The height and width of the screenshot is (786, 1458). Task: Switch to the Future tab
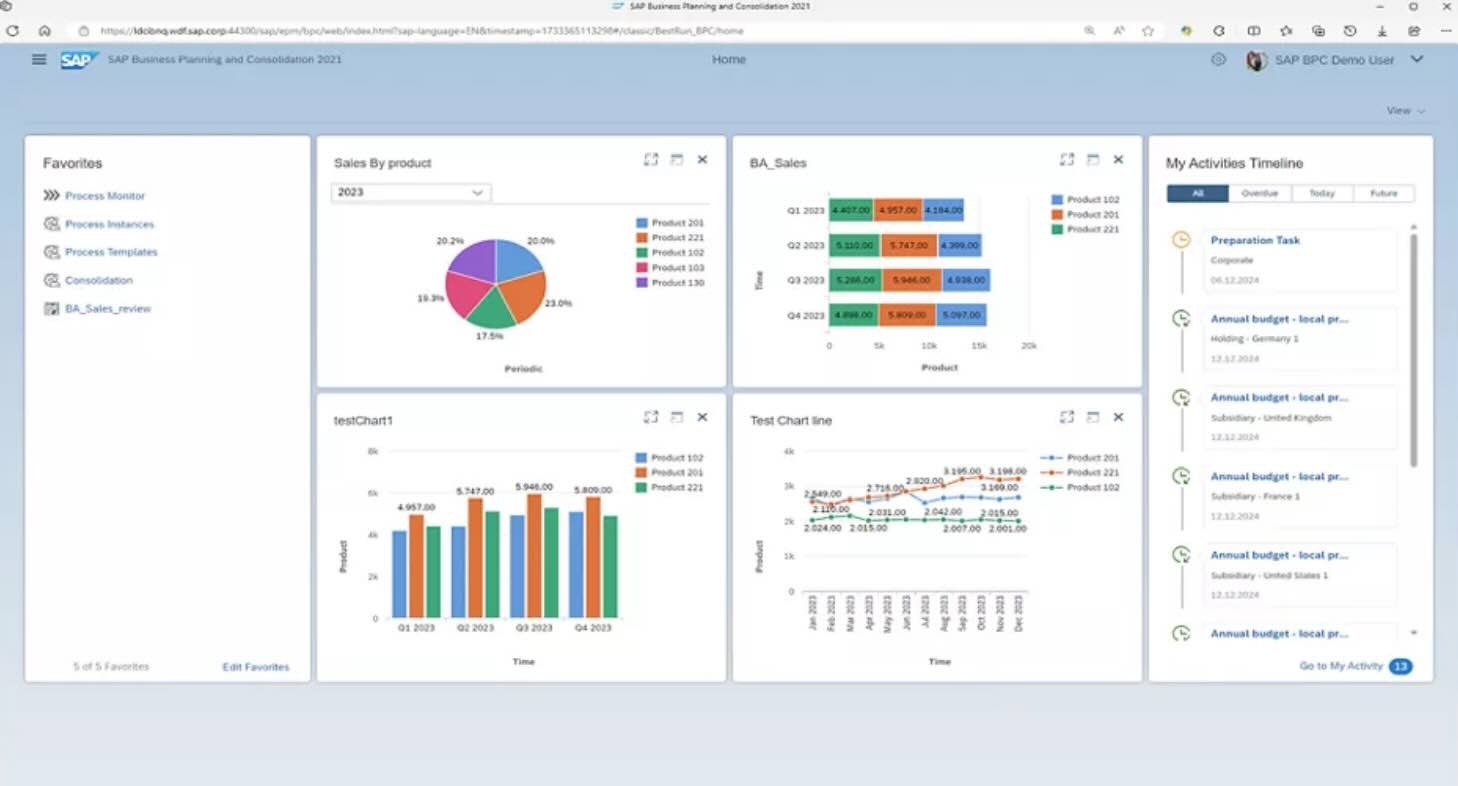point(1384,193)
